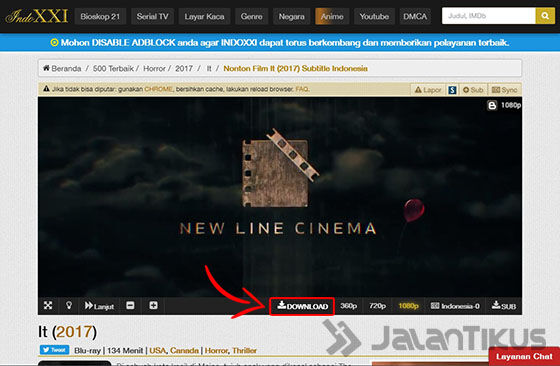Click the Sub add button

tap(473, 90)
